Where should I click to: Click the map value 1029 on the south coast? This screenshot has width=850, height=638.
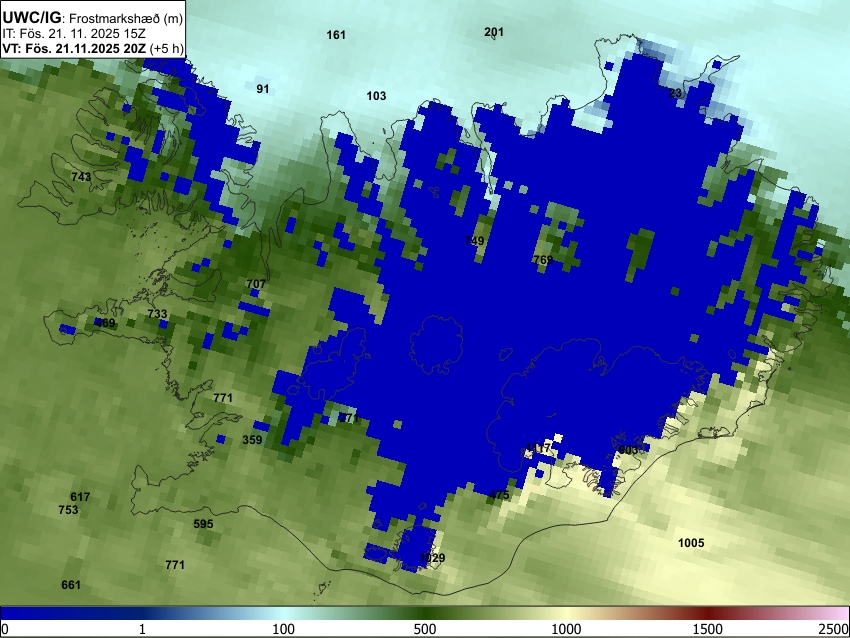pos(432,558)
